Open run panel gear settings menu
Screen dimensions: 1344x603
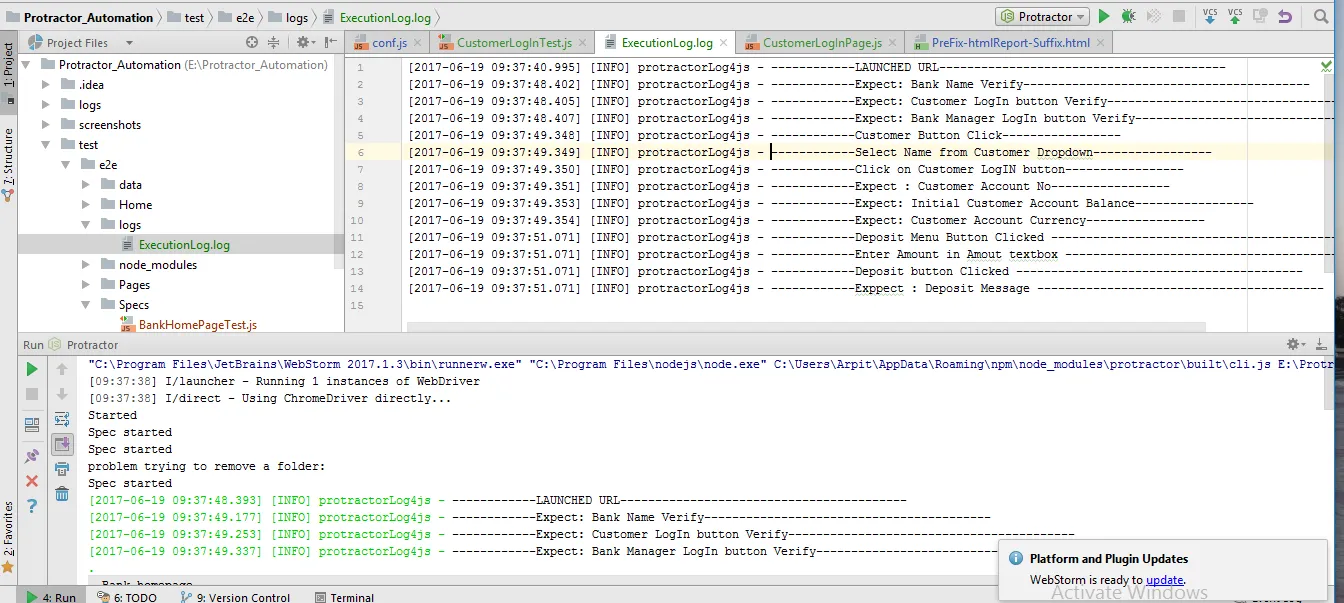(1295, 344)
